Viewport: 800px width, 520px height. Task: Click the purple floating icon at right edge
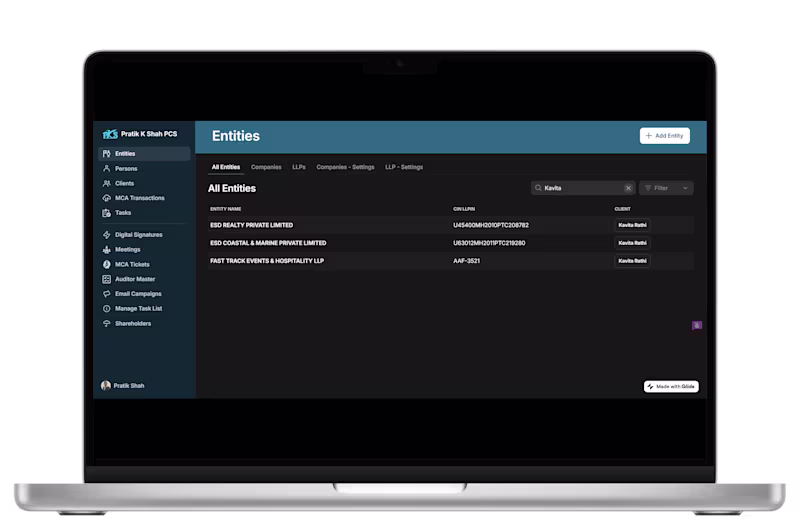click(x=697, y=325)
